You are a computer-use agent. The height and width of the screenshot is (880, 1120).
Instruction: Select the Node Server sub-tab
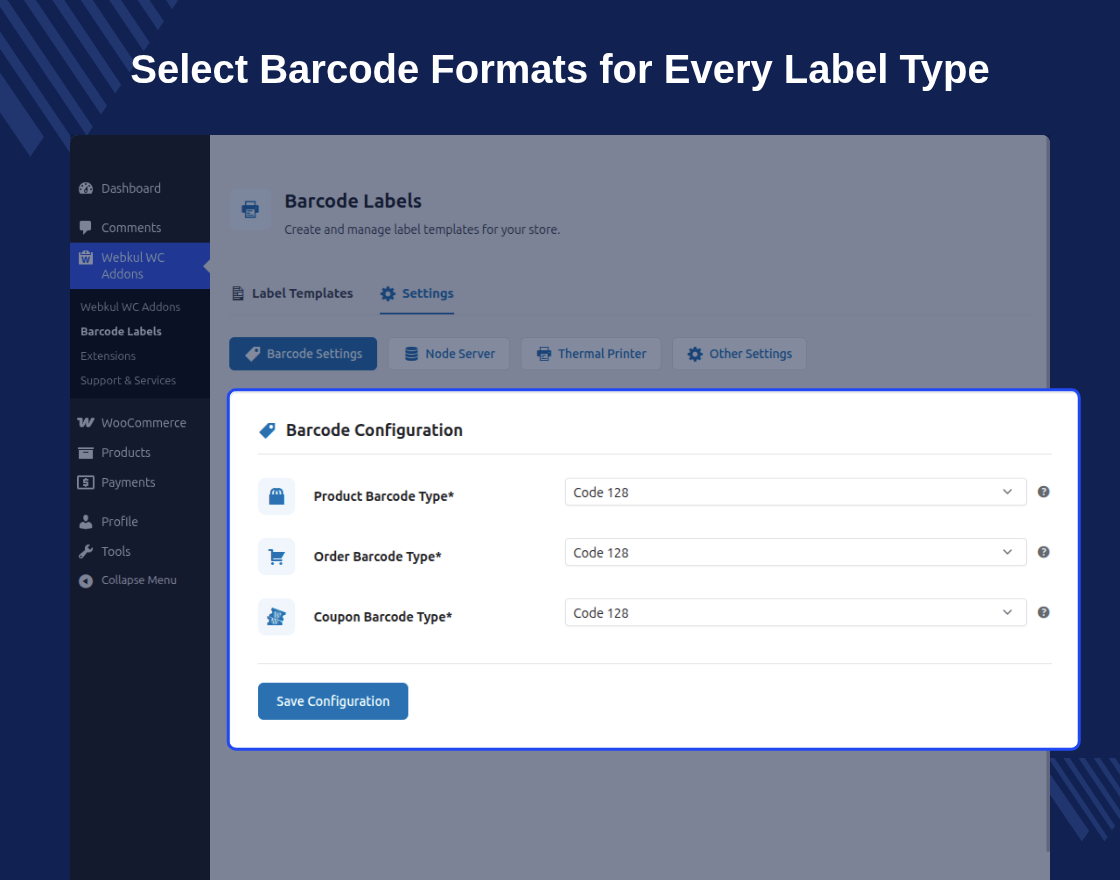click(449, 354)
